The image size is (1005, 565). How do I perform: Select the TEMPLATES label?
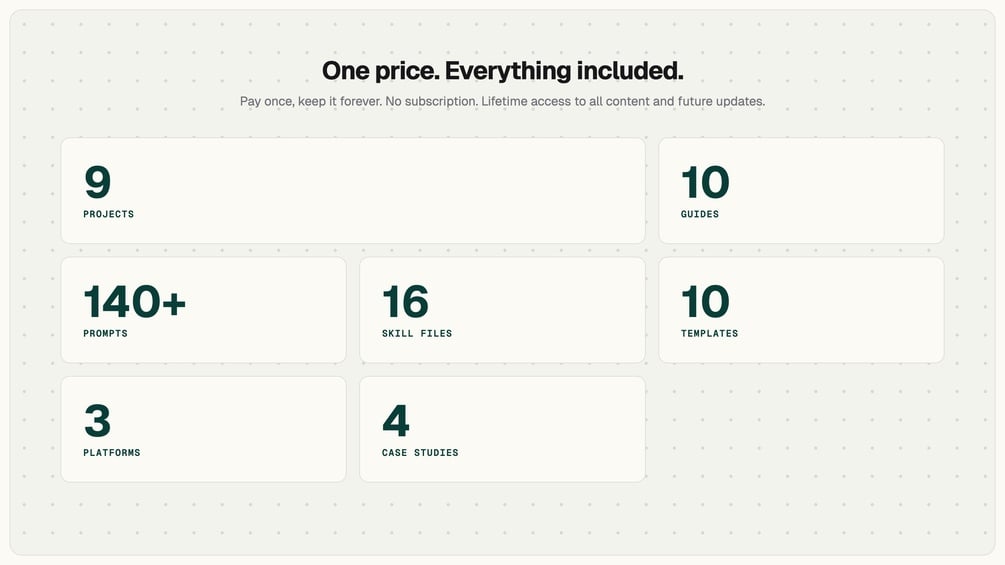709,333
